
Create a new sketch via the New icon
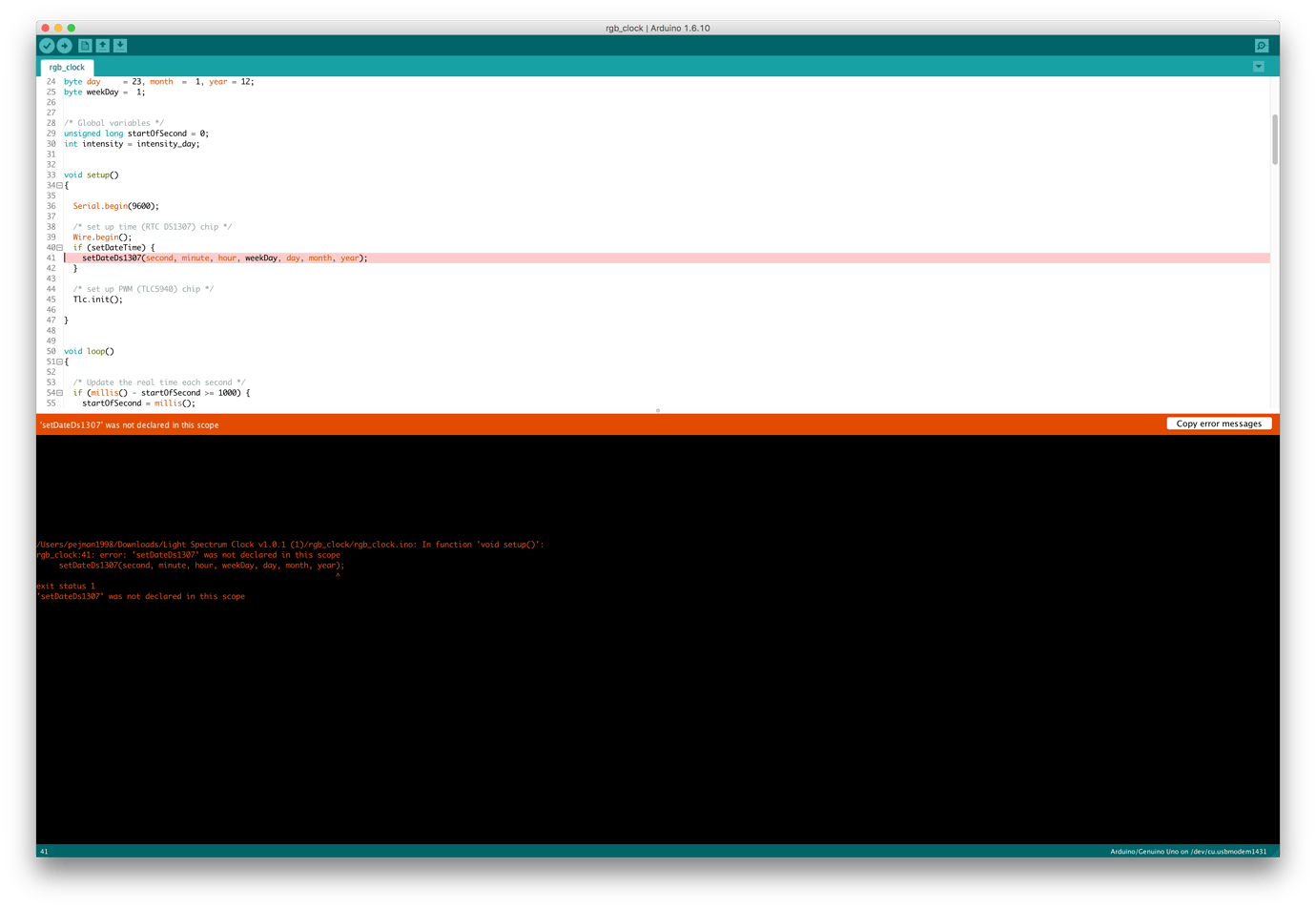(x=85, y=45)
